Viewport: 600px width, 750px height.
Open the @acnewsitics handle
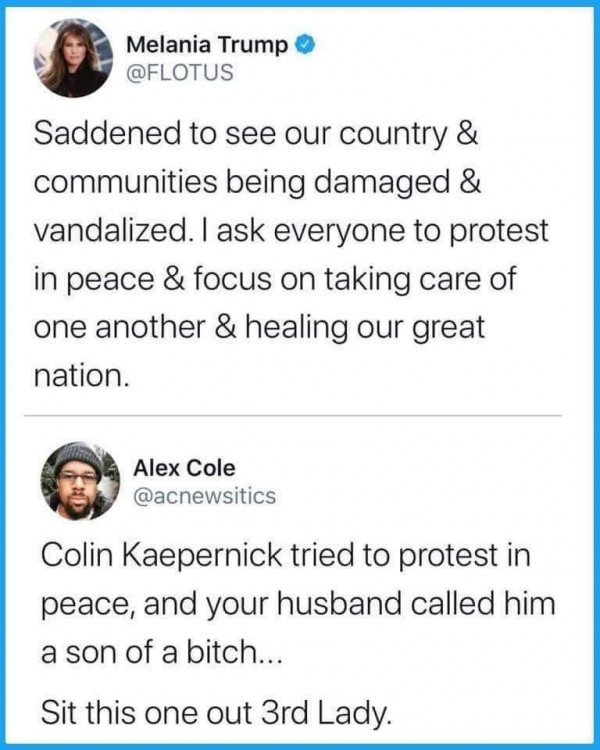204,496
